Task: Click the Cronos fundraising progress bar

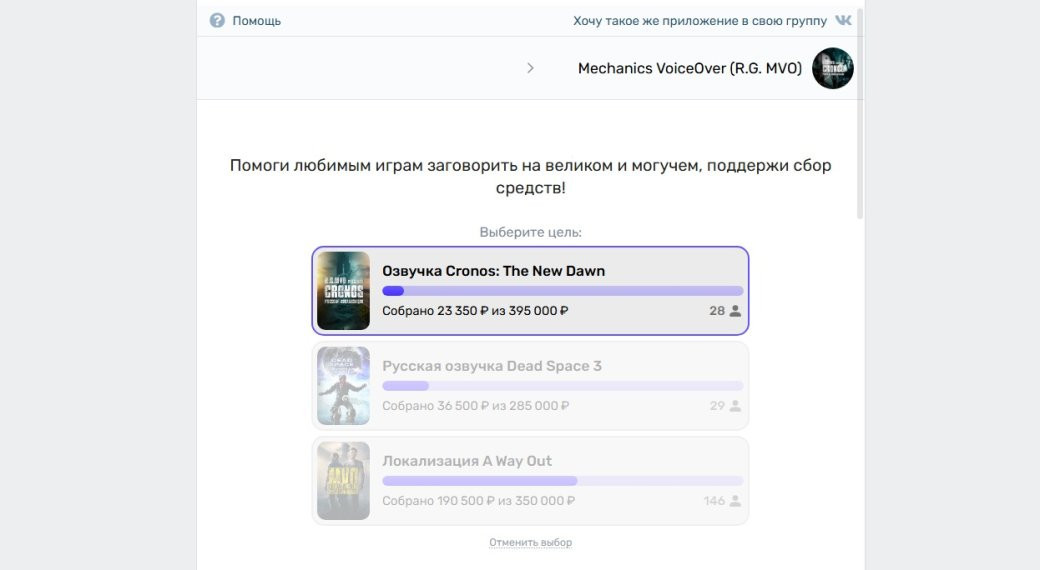Action: tap(563, 291)
